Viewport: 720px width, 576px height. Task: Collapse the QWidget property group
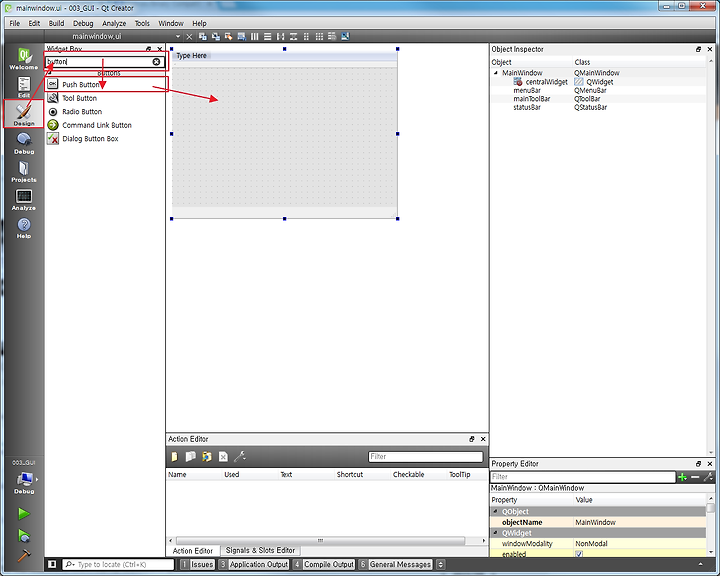pyautogui.click(x=496, y=533)
